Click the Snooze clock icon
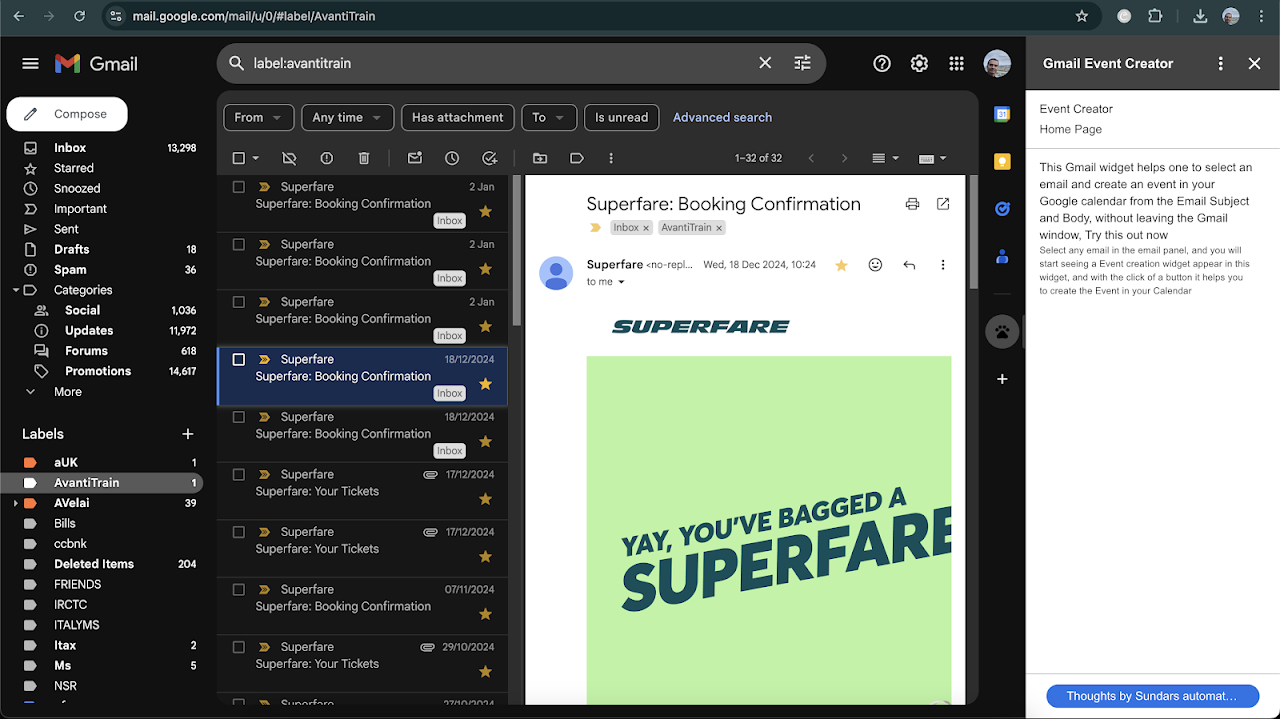Image resolution: width=1280 pixels, height=719 pixels. click(452, 158)
